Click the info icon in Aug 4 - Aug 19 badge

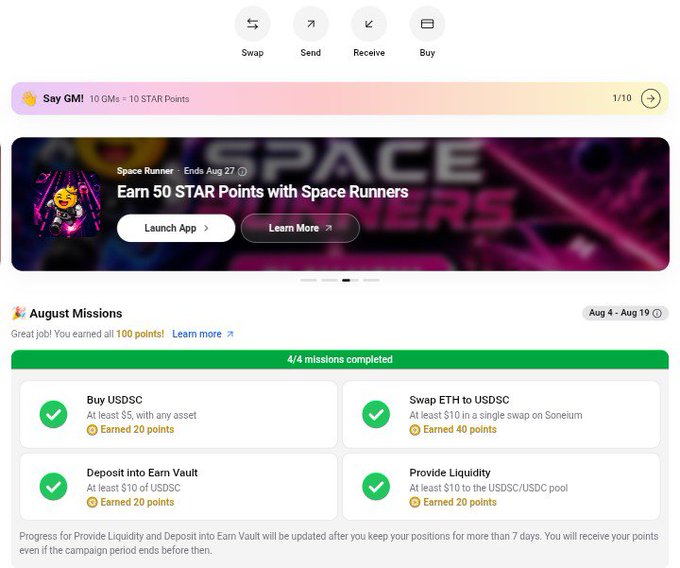click(x=657, y=313)
